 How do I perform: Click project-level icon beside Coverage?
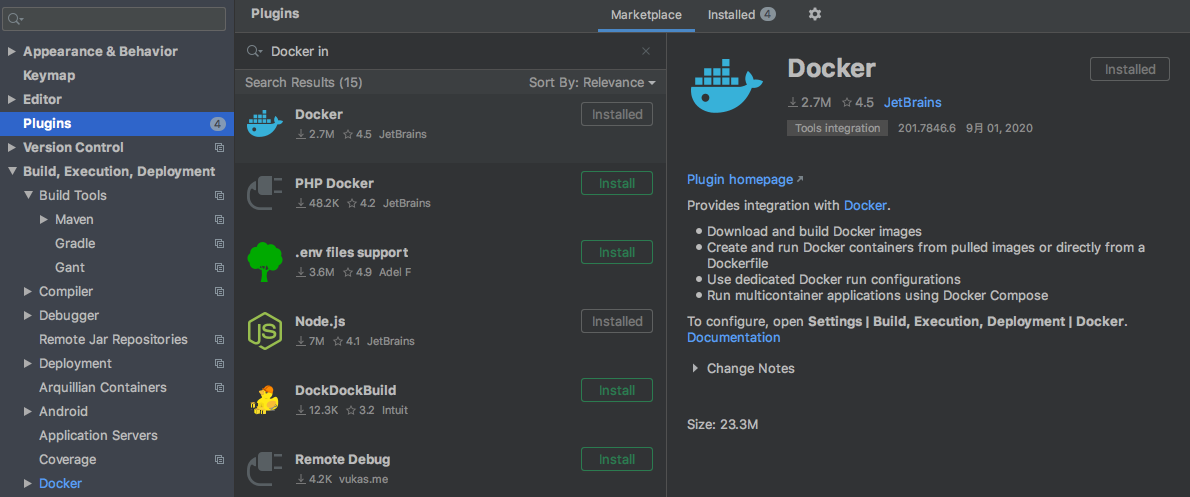pyautogui.click(x=219, y=460)
